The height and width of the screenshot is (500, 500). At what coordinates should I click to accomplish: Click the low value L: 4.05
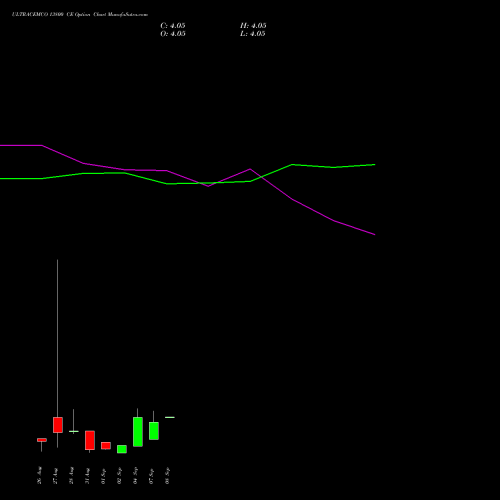pos(253,34)
